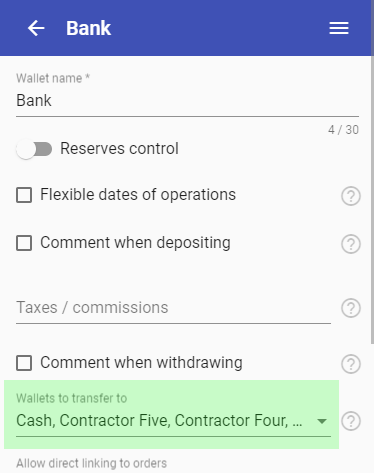Open the hamburger menu
374x473 pixels.
pos(339,28)
